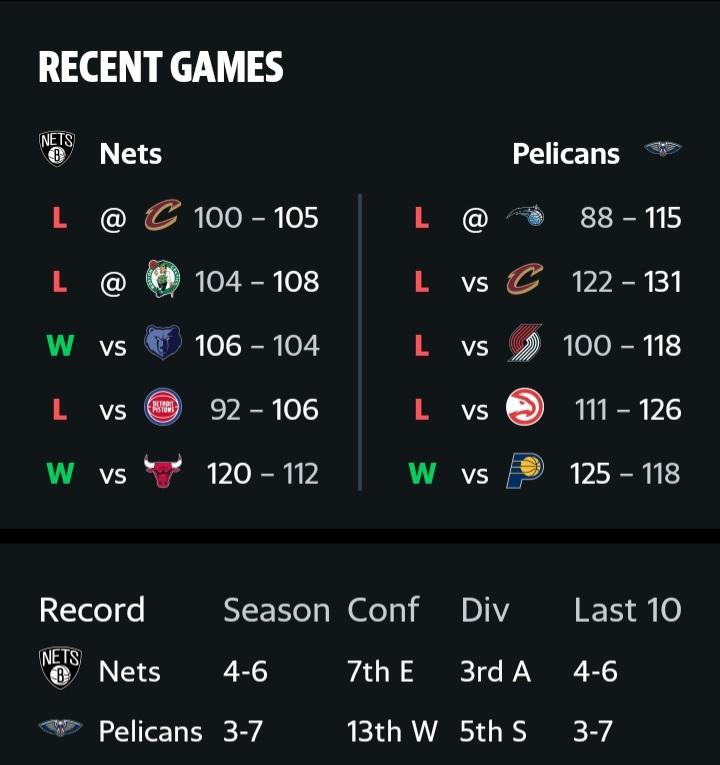The height and width of the screenshot is (765, 720).
Task: Click the Pelicans row in Record table
Action: (x=360, y=731)
